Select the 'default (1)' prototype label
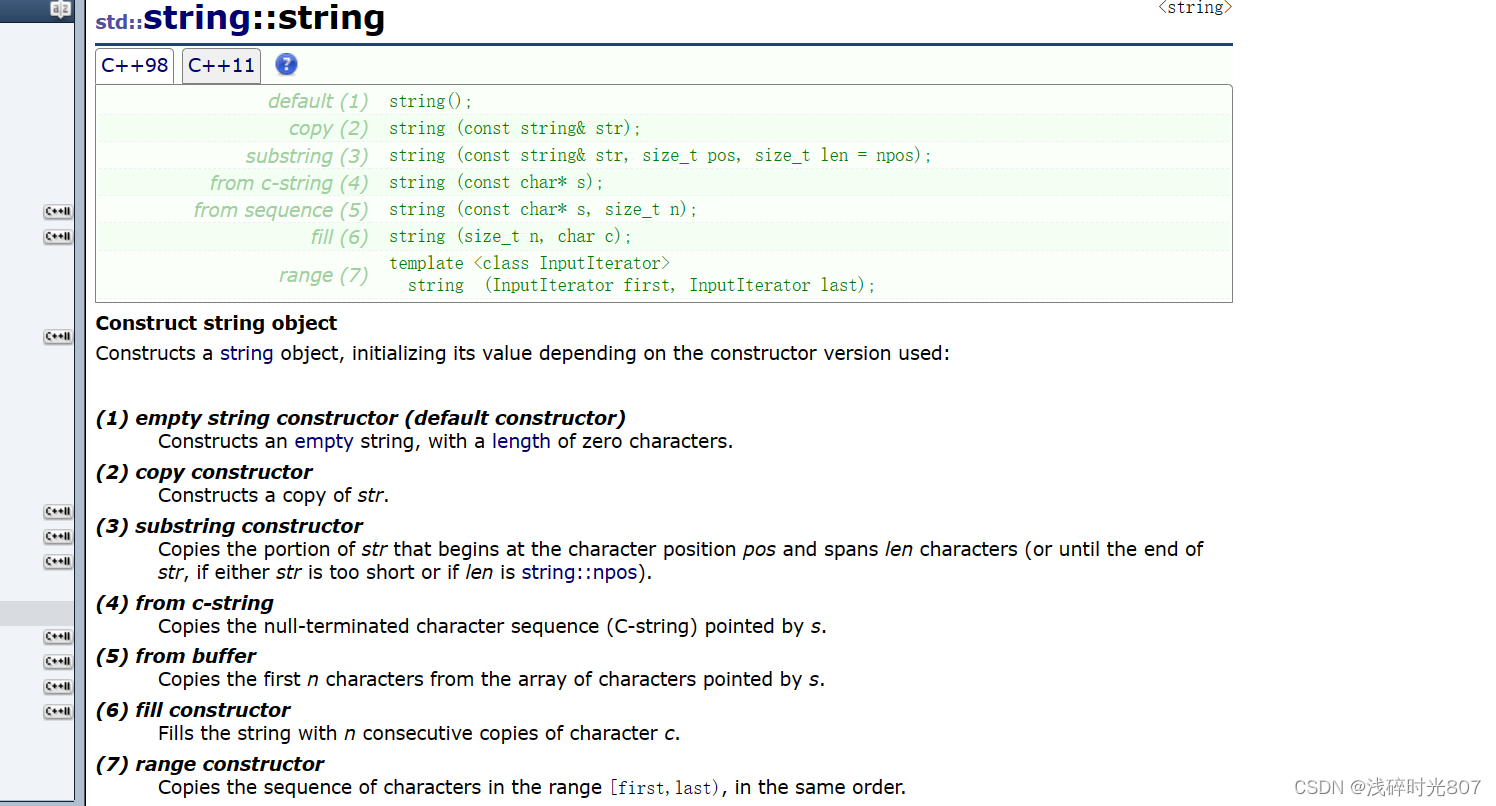 tap(318, 101)
